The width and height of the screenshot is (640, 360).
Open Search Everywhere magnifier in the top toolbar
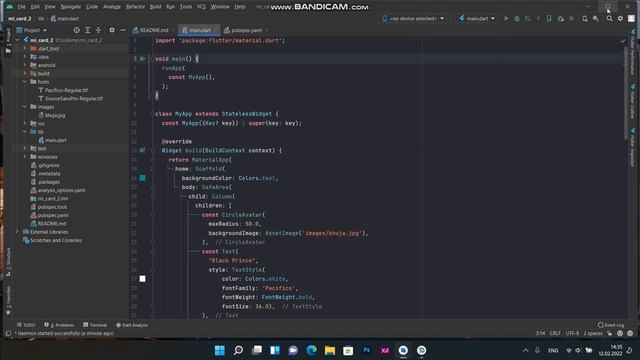click(x=609, y=18)
